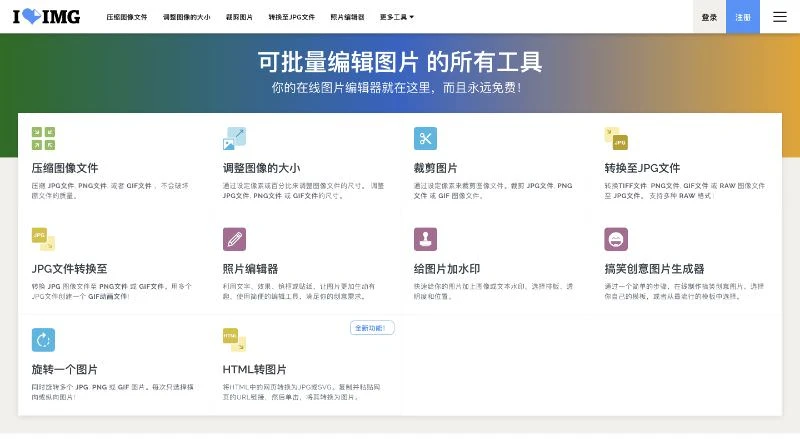The height and width of the screenshot is (439, 800).
Task: Click the 裁剪图片 scissors crop icon
Action: click(x=425, y=139)
